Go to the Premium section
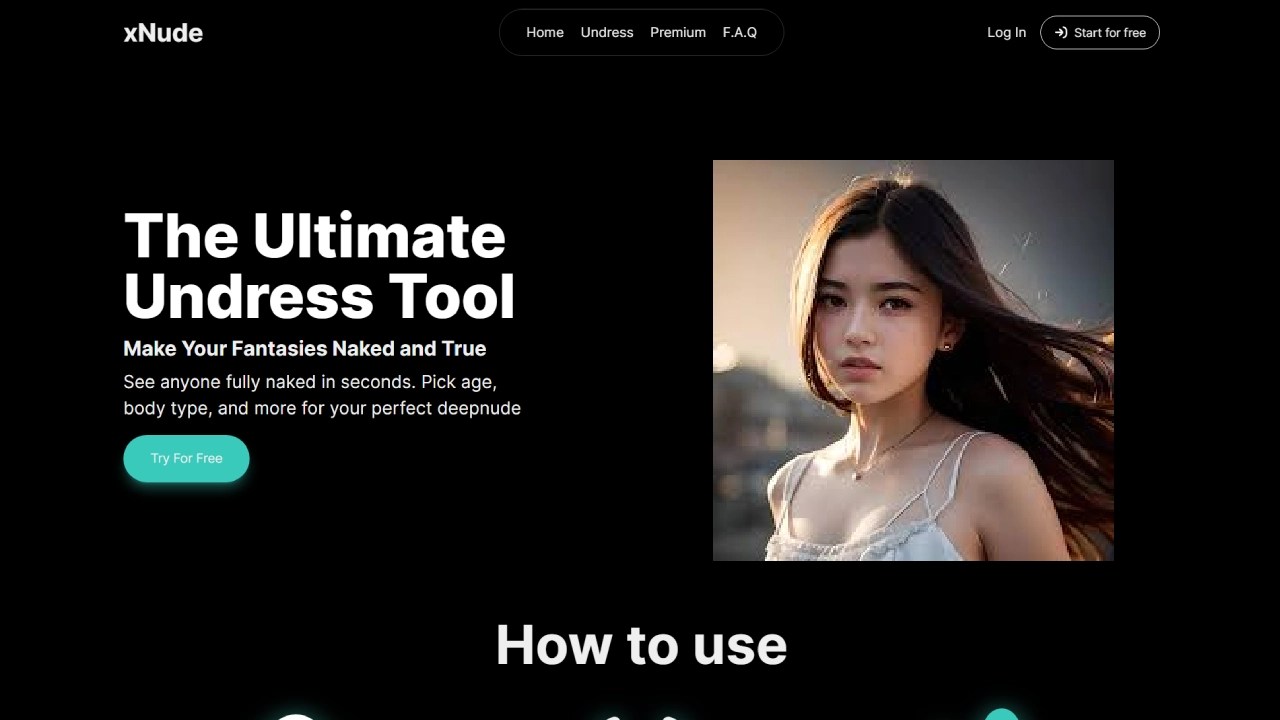This screenshot has height=720, width=1280. point(678,32)
